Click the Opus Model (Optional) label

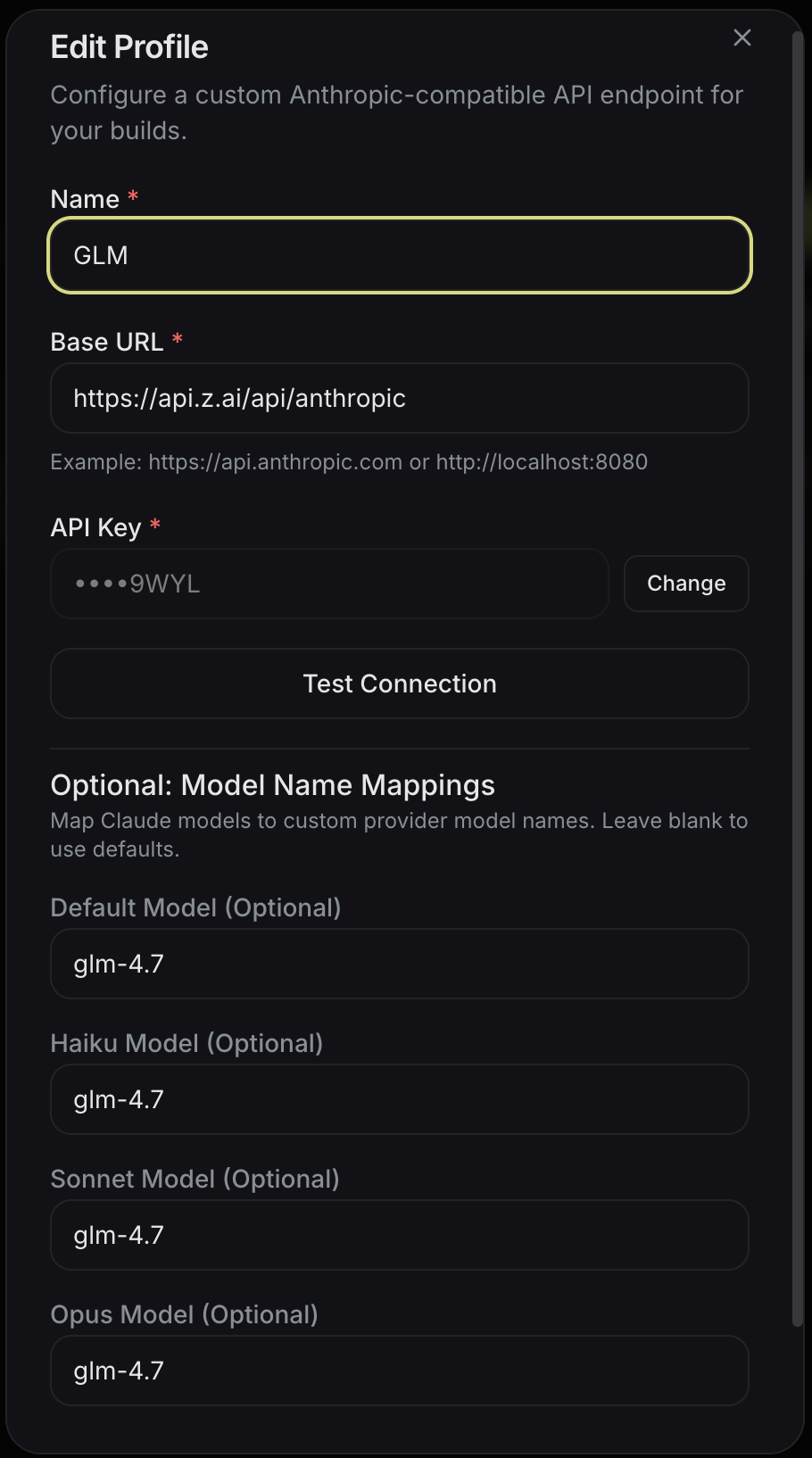coord(184,1314)
